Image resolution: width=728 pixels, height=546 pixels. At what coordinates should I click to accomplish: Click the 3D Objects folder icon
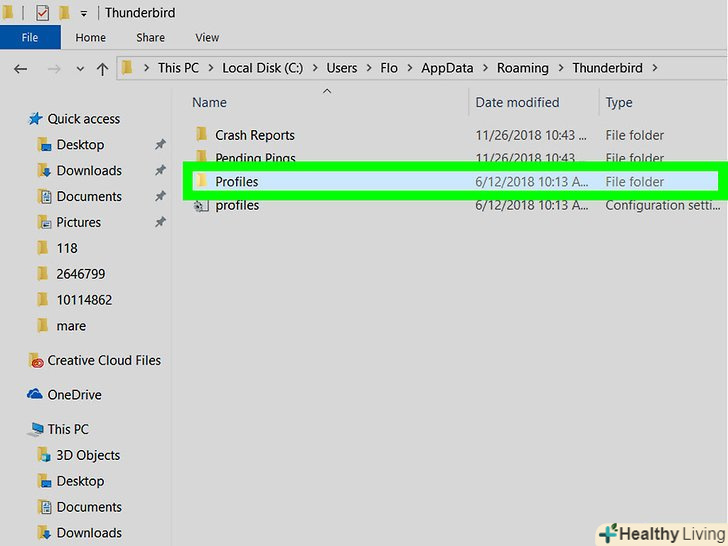pos(44,455)
